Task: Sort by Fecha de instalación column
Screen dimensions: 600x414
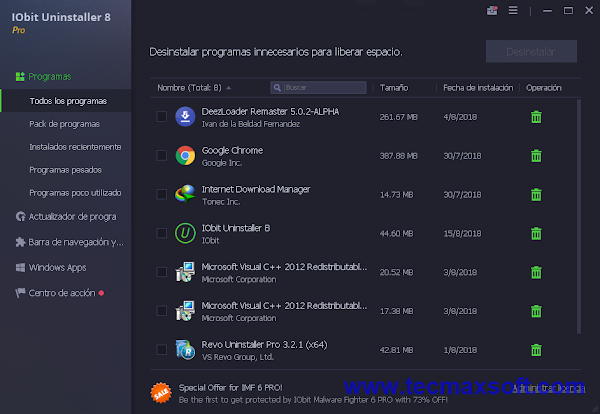Action: [478, 88]
